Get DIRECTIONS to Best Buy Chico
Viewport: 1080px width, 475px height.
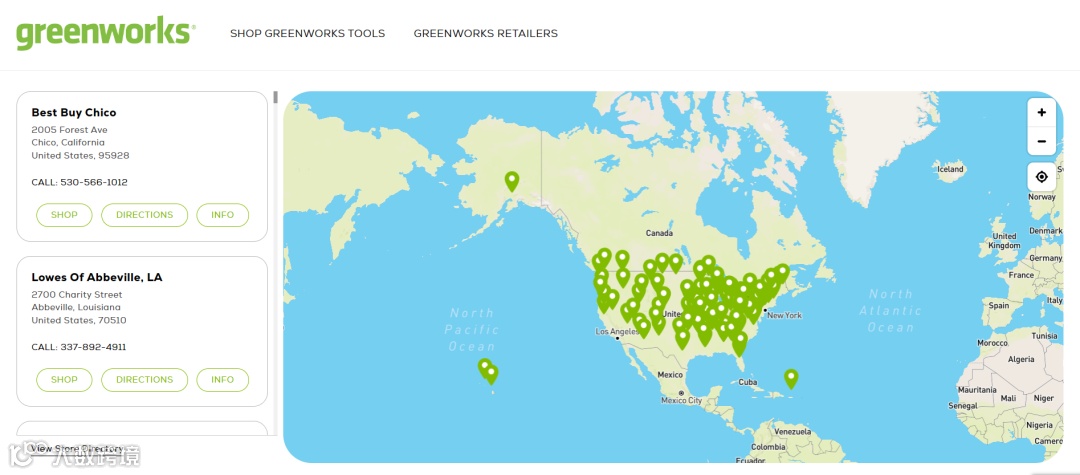[x=145, y=215]
